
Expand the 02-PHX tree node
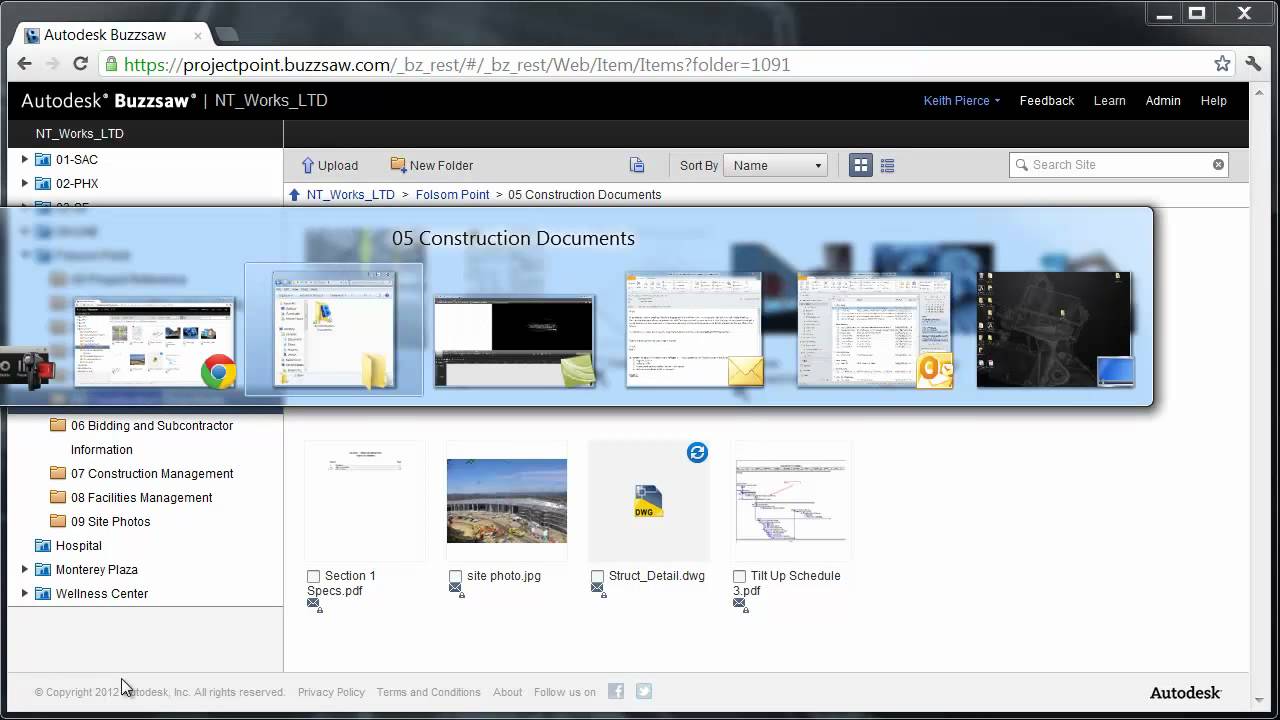coord(25,183)
